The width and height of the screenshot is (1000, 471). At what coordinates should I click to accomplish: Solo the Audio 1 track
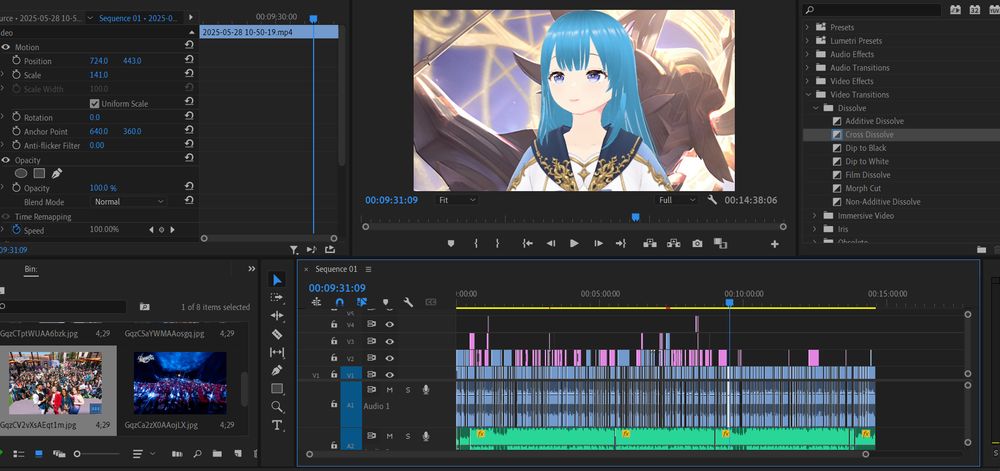[x=408, y=389]
